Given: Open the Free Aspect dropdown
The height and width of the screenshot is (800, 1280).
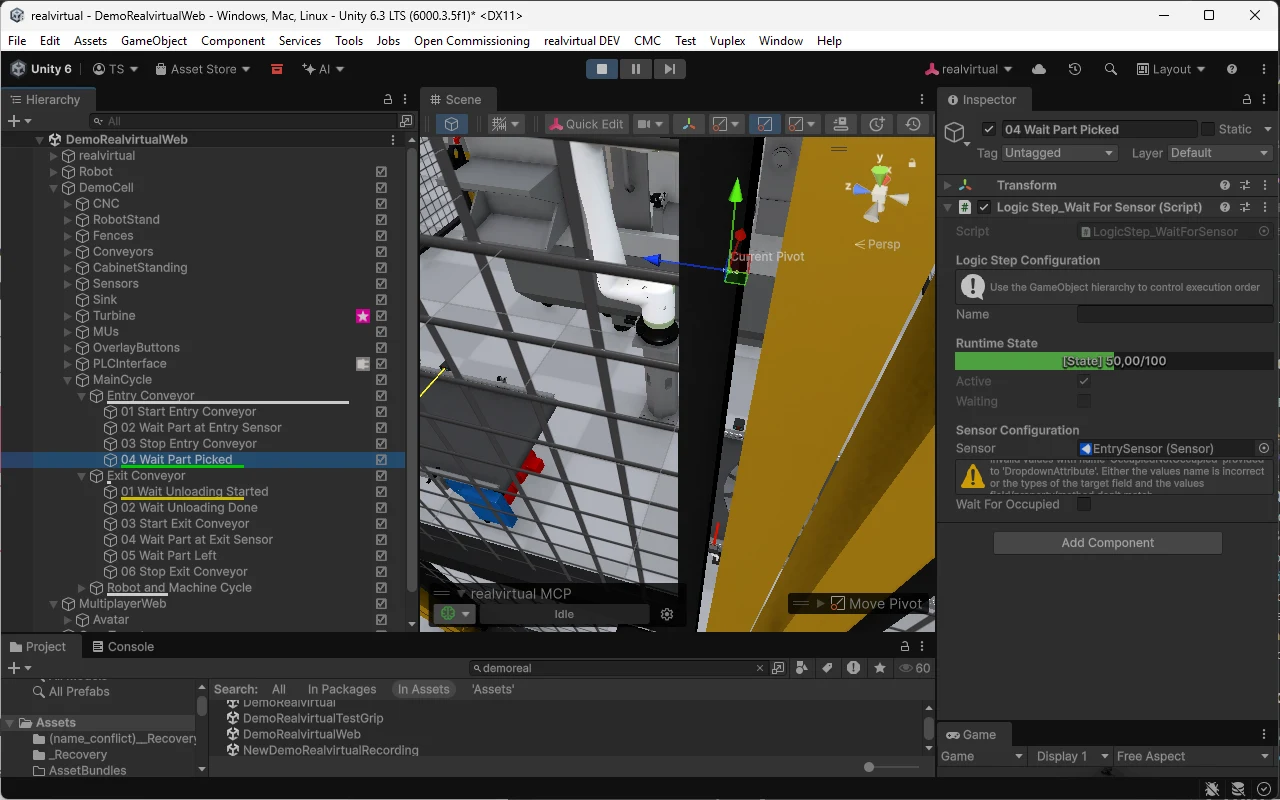Looking at the screenshot, I should click(x=1194, y=756).
